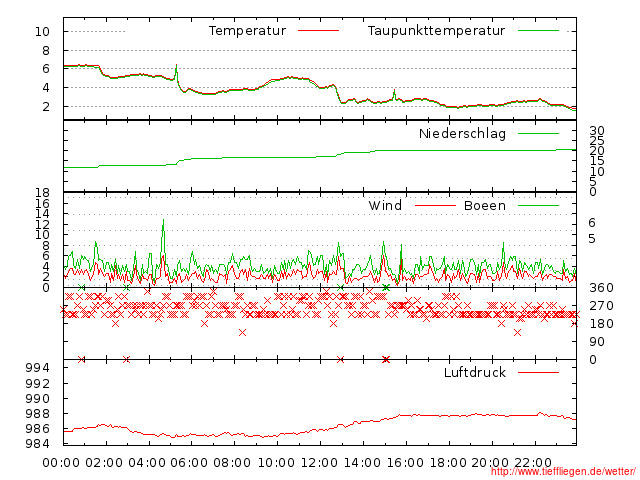Screen dimensions: 640x480
Task: Click the Luftdruck legend label
Action: (475, 372)
